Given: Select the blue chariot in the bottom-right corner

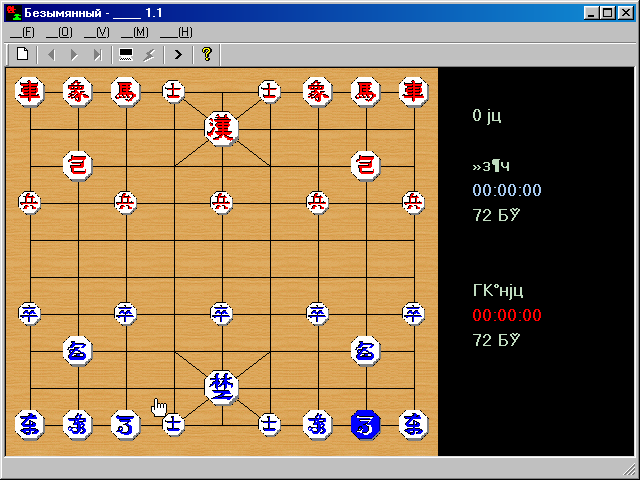Looking at the screenshot, I should pos(414,425).
